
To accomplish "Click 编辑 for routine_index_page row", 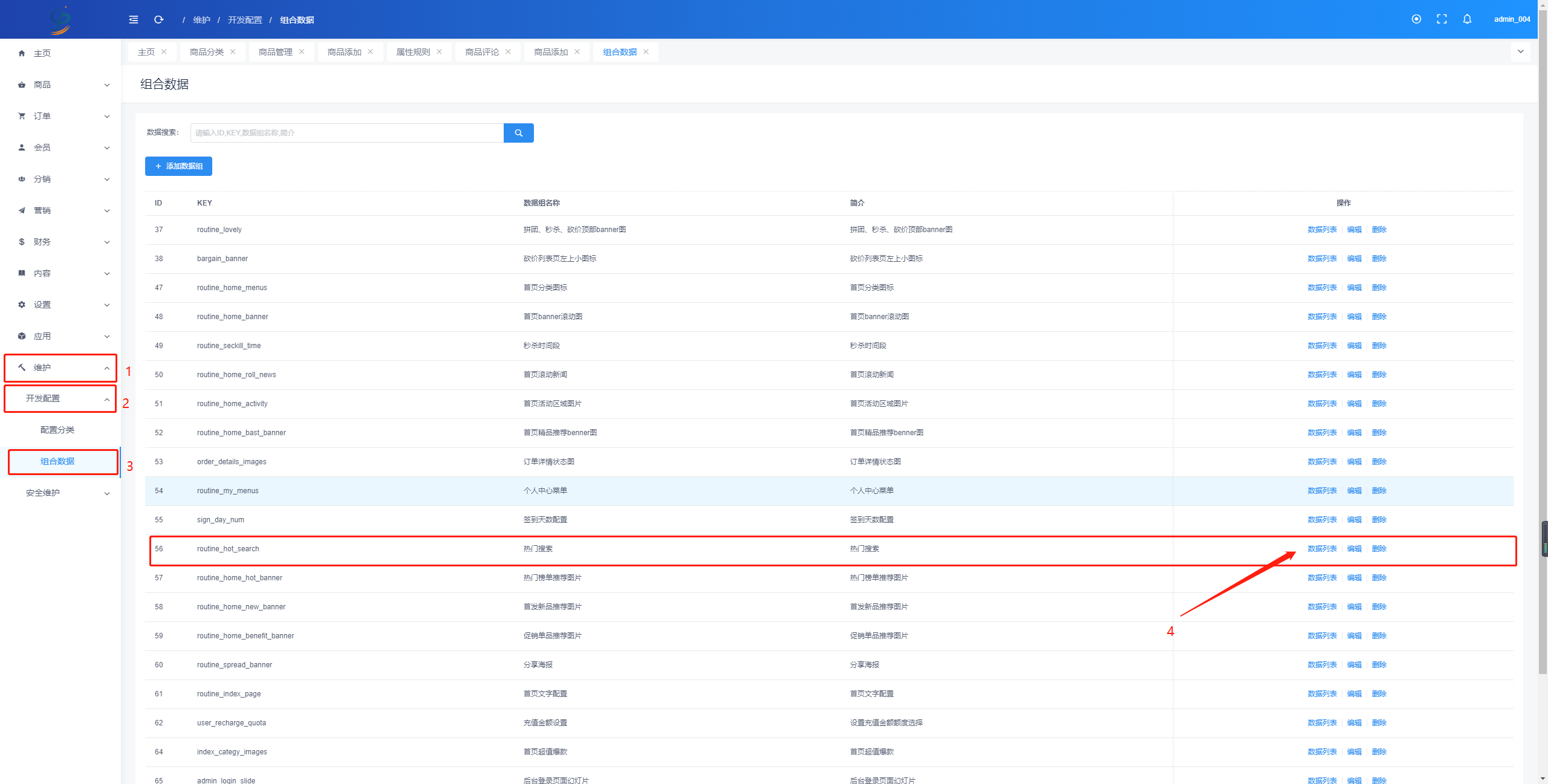I will (x=1354, y=694).
